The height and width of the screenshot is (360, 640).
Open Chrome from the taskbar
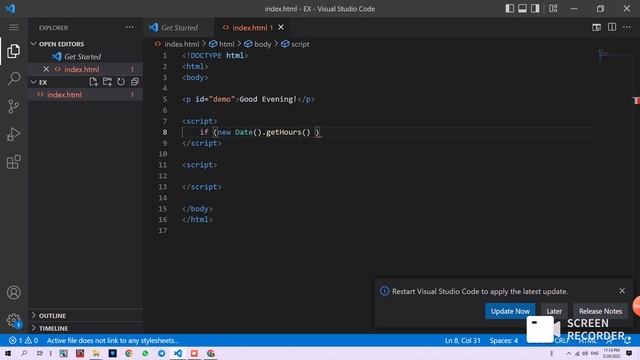[129, 353]
